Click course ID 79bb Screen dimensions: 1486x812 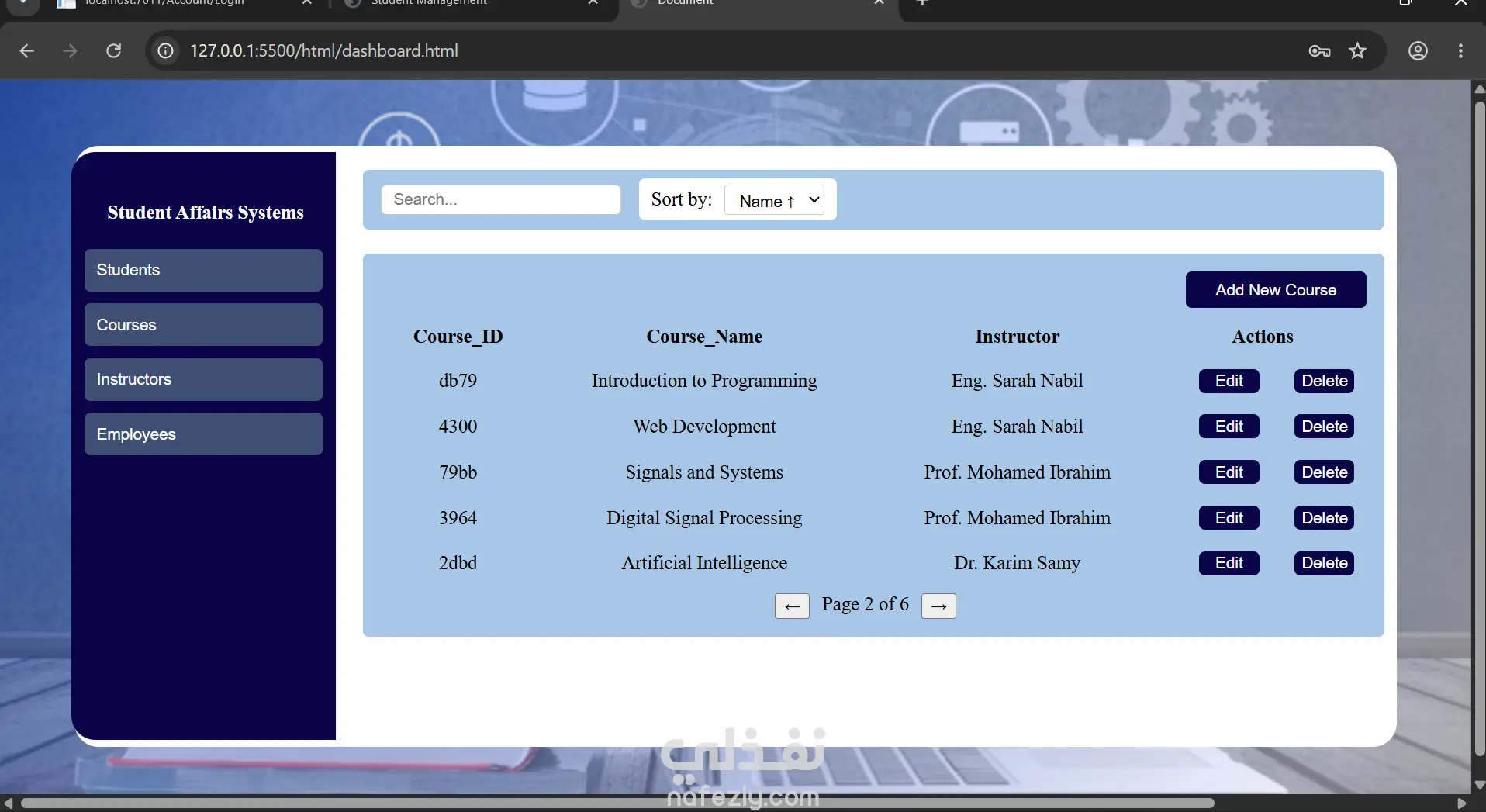click(458, 472)
